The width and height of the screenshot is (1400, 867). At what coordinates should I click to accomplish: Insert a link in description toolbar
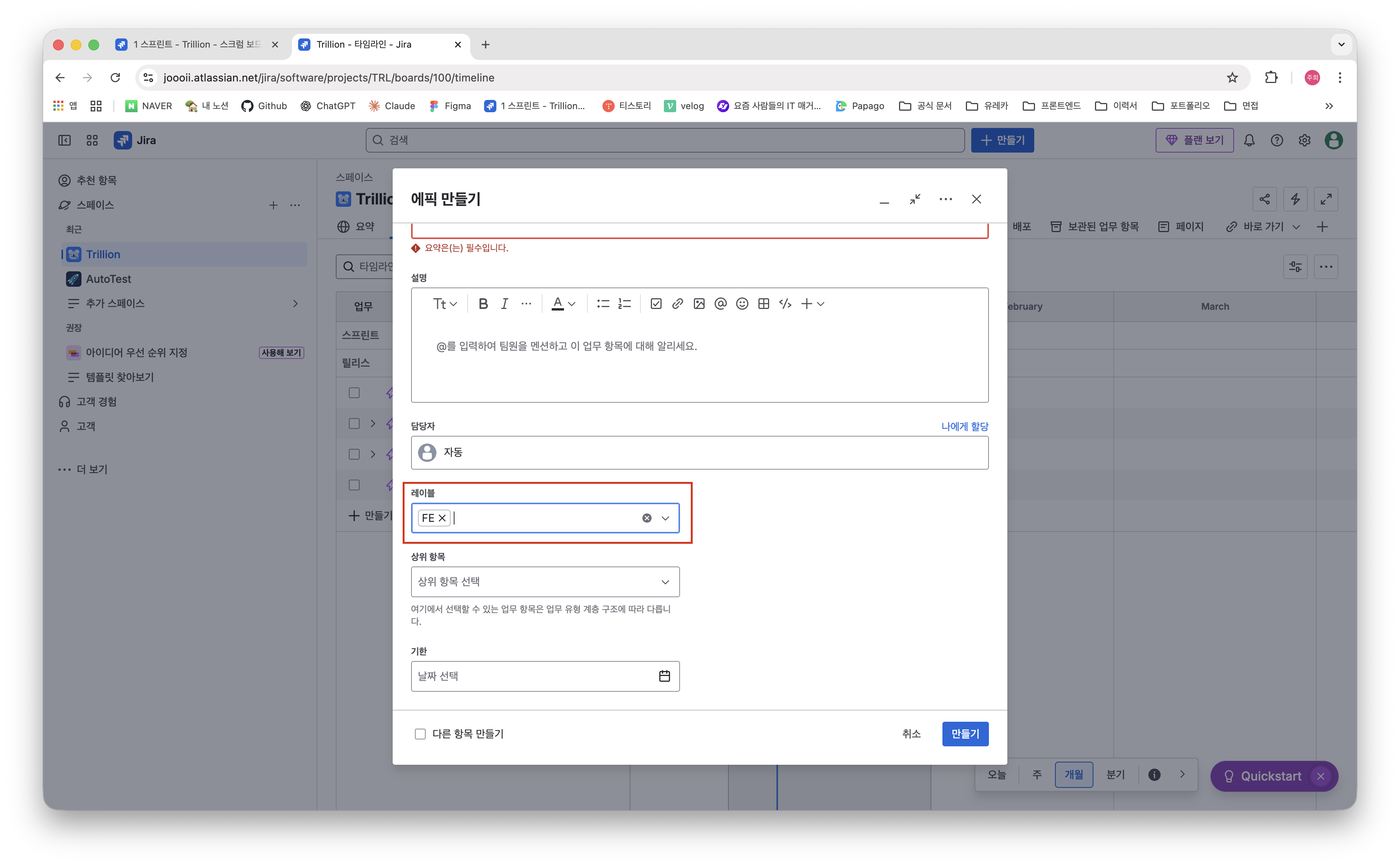tap(677, 304)
